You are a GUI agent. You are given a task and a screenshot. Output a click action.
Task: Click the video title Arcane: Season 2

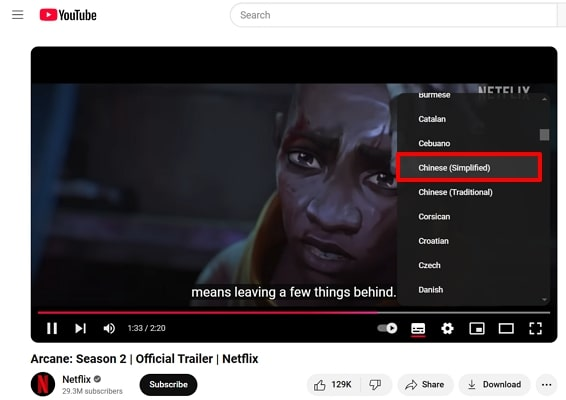(144, 359)
